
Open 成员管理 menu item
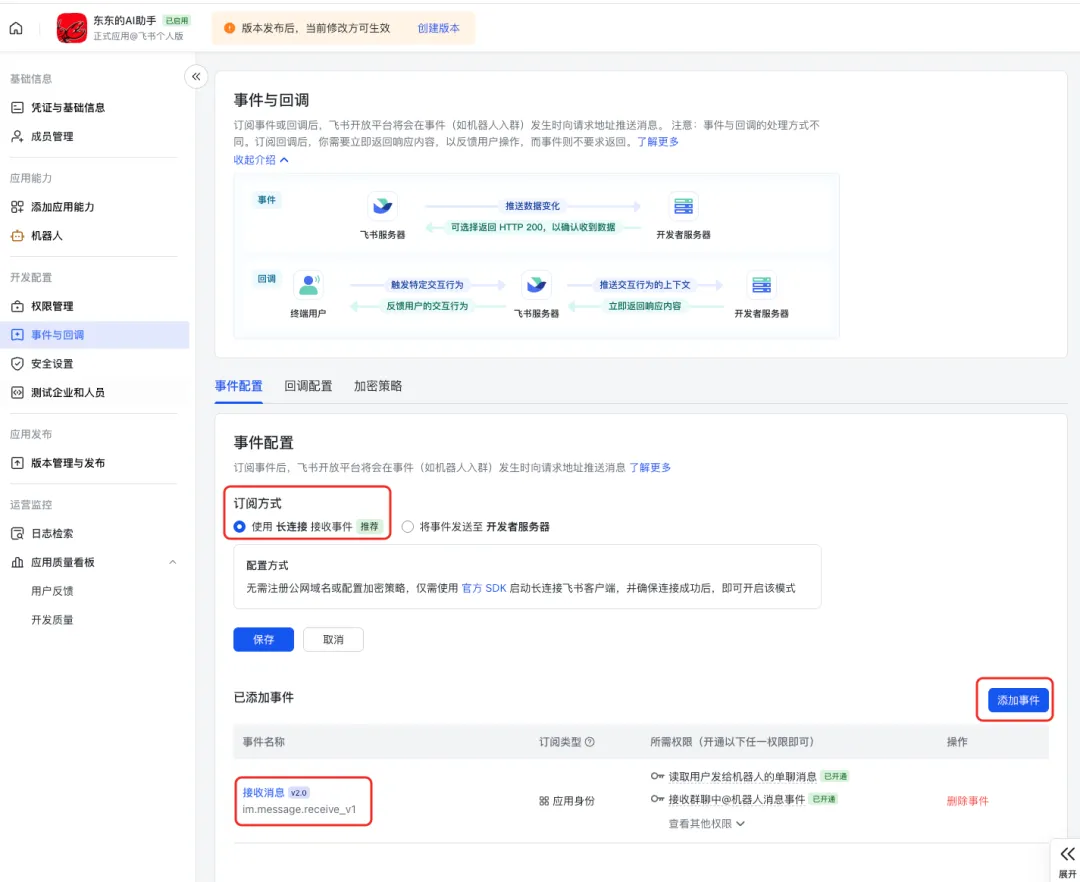tap(94, 136)
